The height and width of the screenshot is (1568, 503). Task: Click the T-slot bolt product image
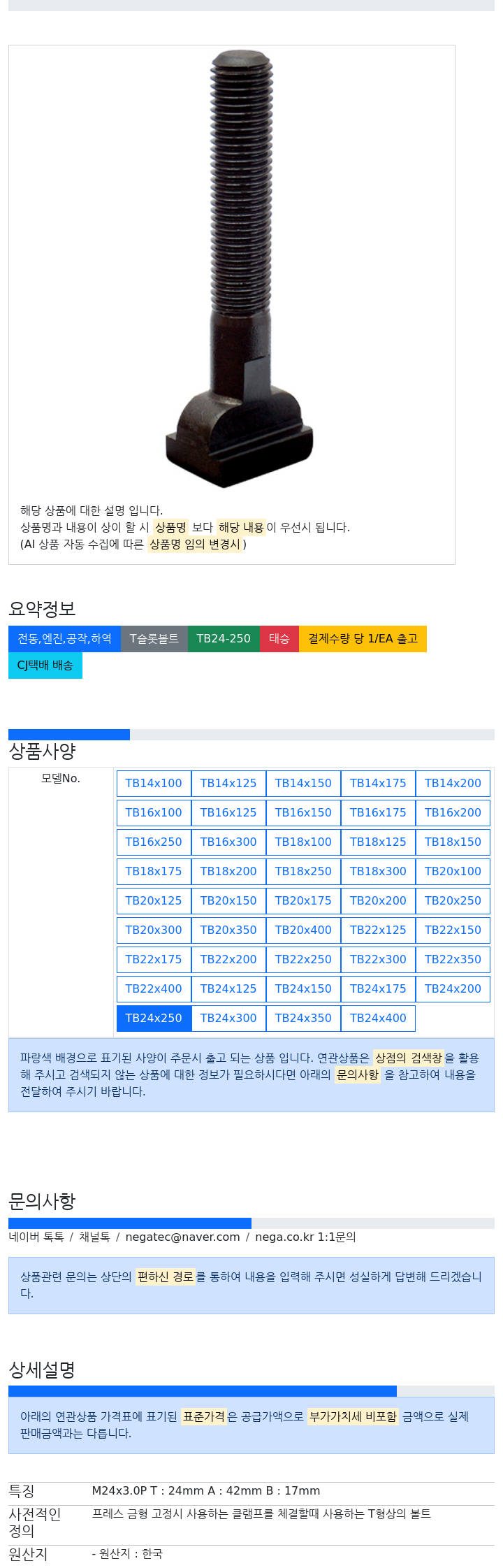[x=240, y=270]
